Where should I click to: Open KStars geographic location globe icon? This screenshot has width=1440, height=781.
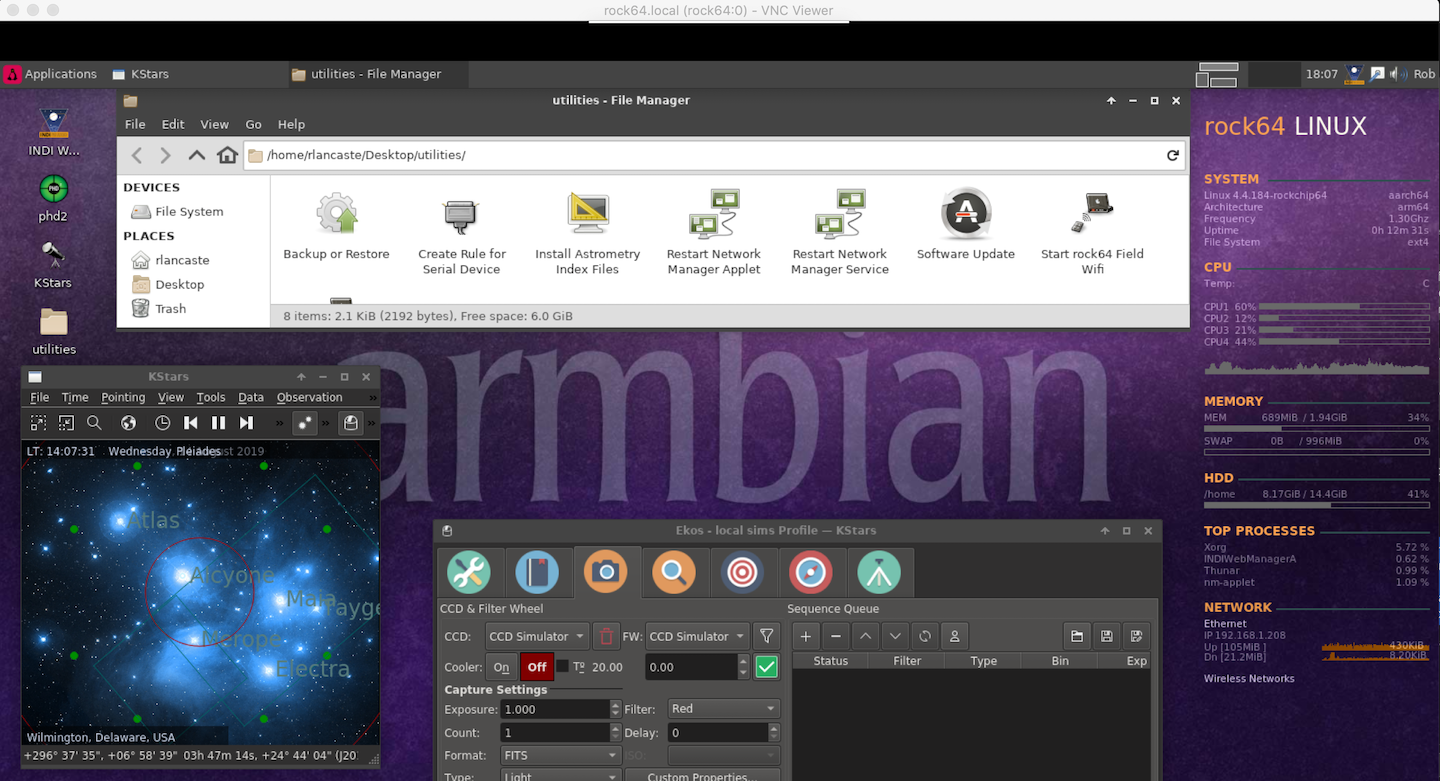[128, 423]
